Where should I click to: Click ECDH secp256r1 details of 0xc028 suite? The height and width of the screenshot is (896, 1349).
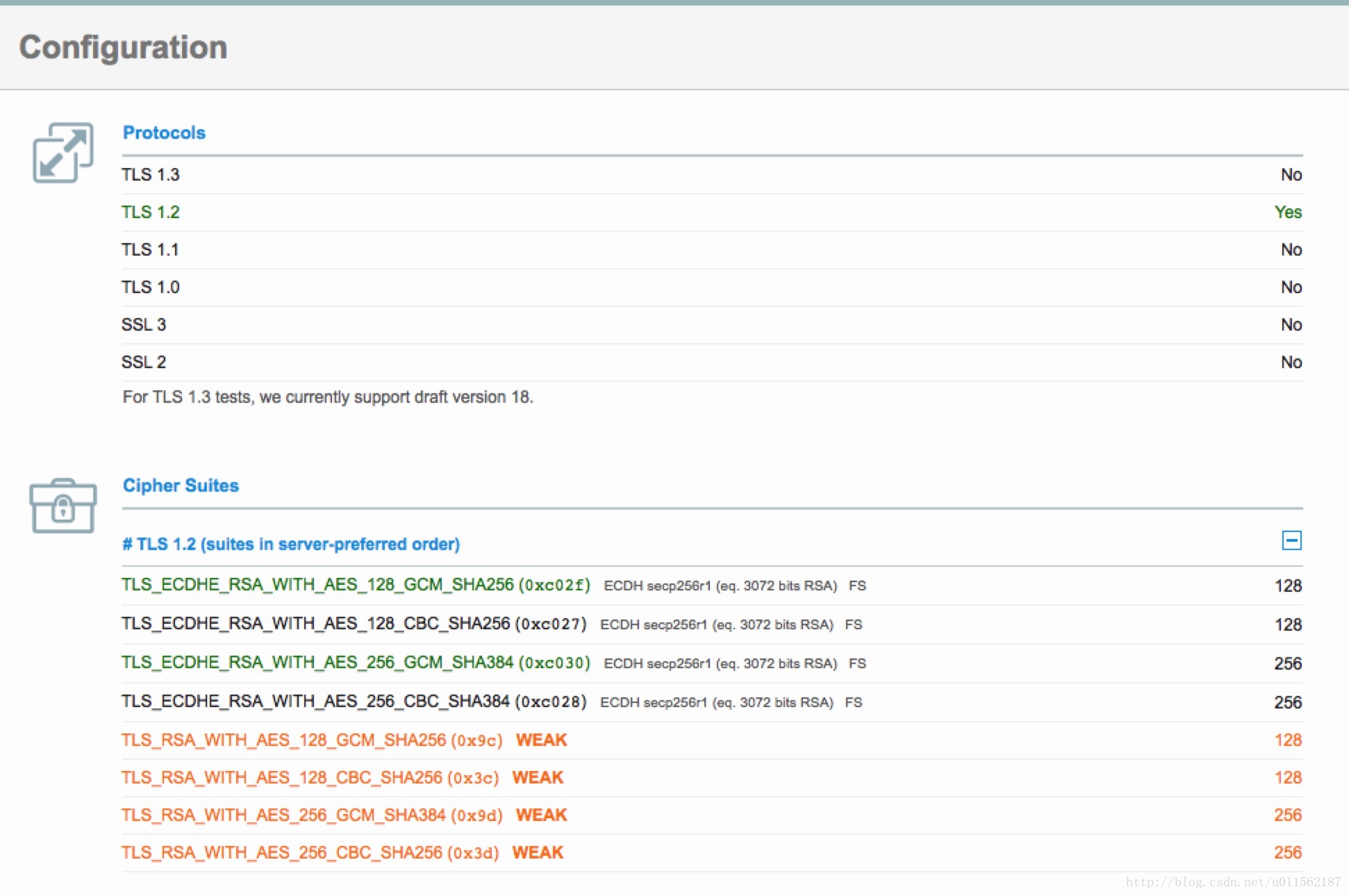[717, 702]
